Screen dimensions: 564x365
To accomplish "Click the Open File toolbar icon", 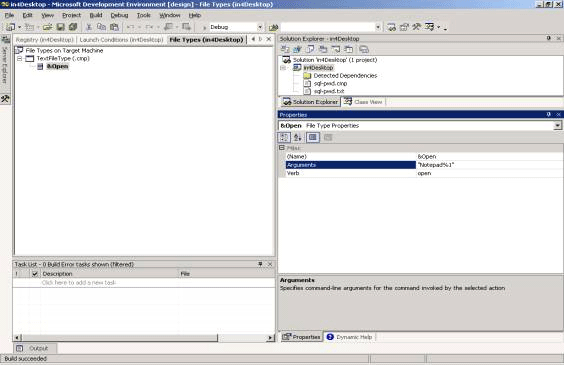I will 47,27.
